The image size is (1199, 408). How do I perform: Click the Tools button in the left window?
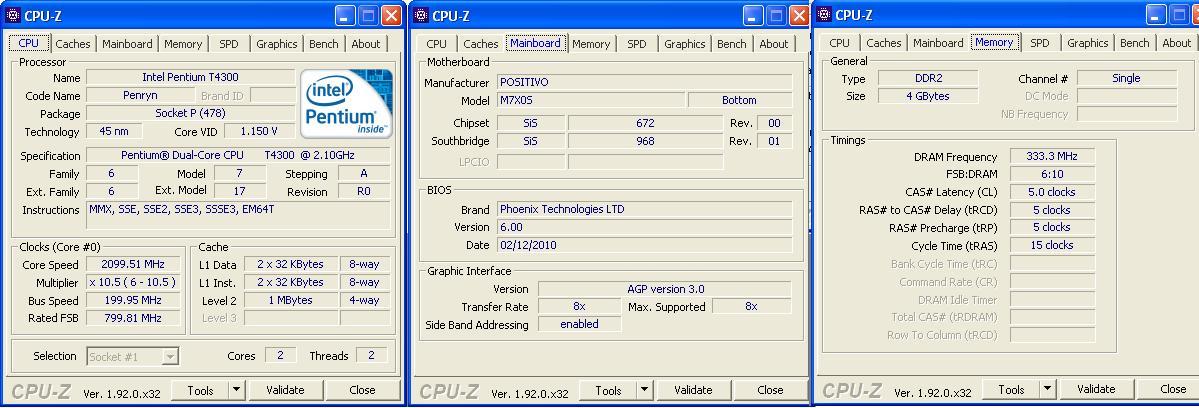pos(200,390)
